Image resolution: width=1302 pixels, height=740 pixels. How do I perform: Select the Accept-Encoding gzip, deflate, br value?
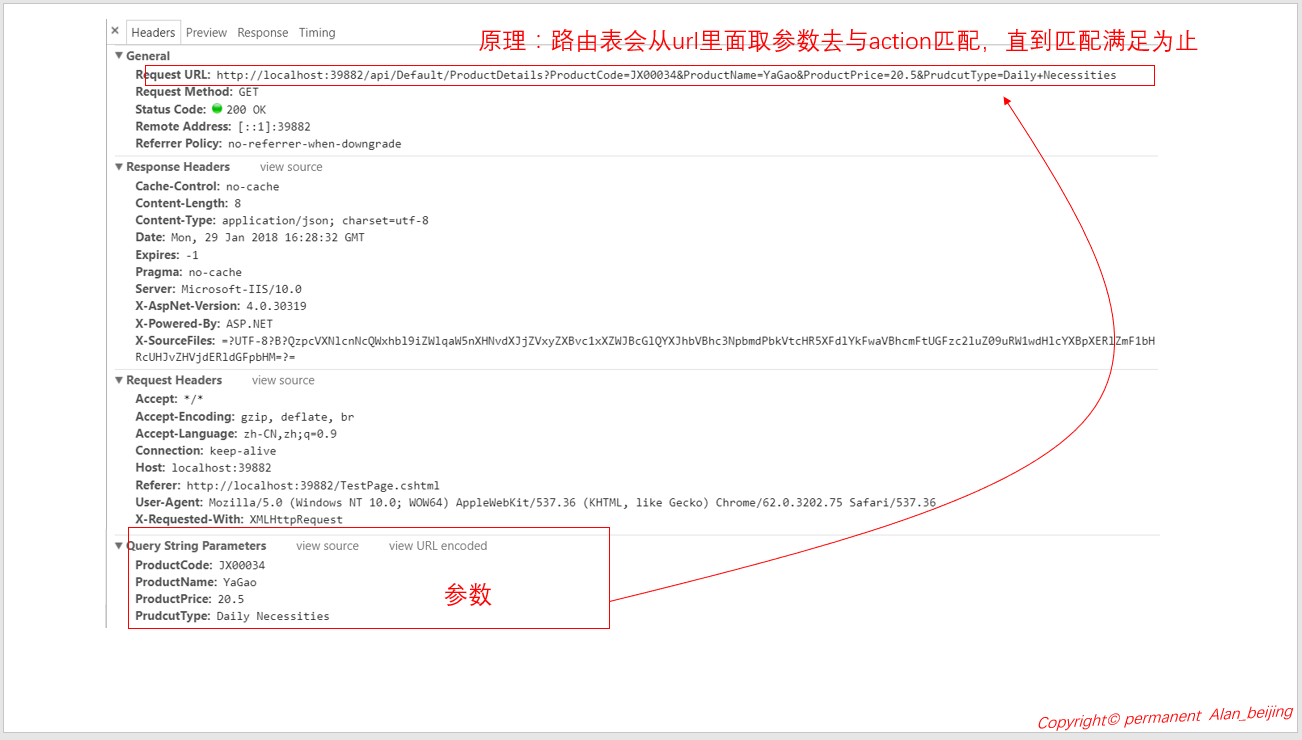tap(297, 417)
